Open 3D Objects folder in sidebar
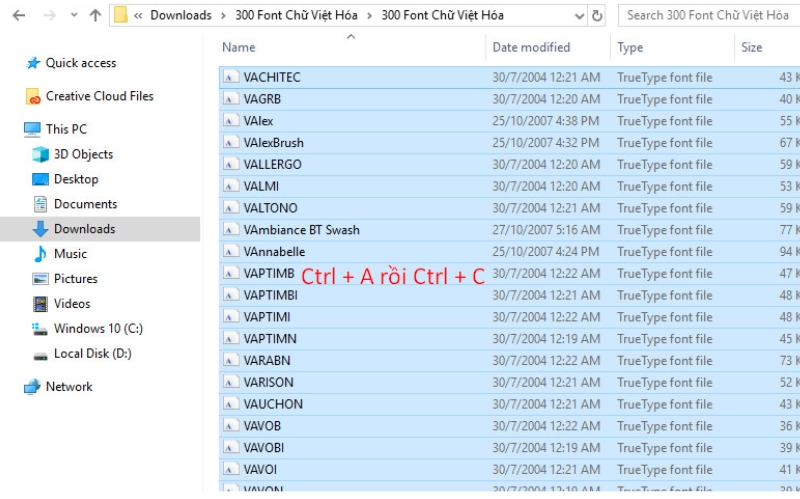 tap(84, 154)
